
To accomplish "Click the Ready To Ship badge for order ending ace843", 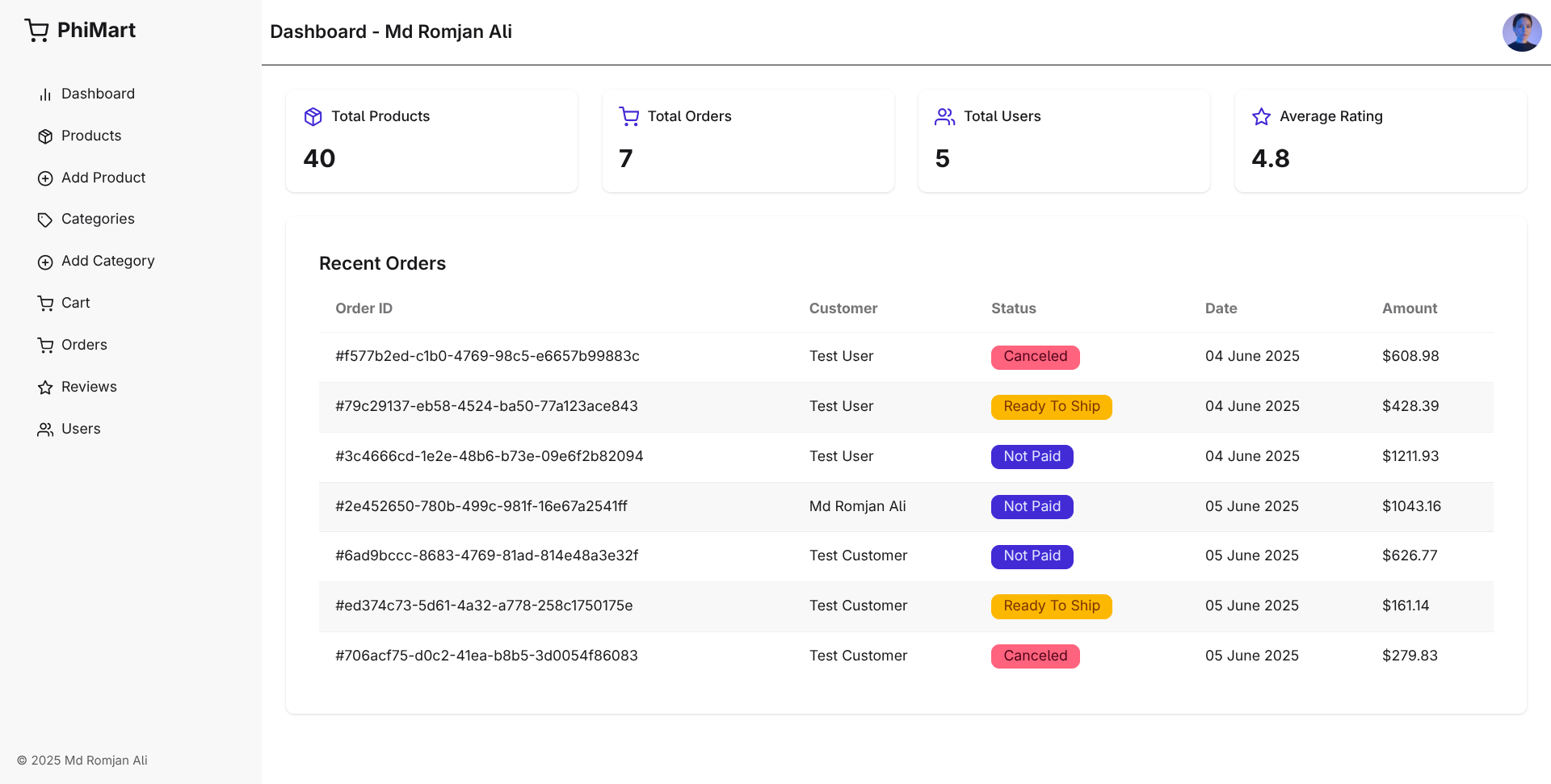I will (1051, 406).
